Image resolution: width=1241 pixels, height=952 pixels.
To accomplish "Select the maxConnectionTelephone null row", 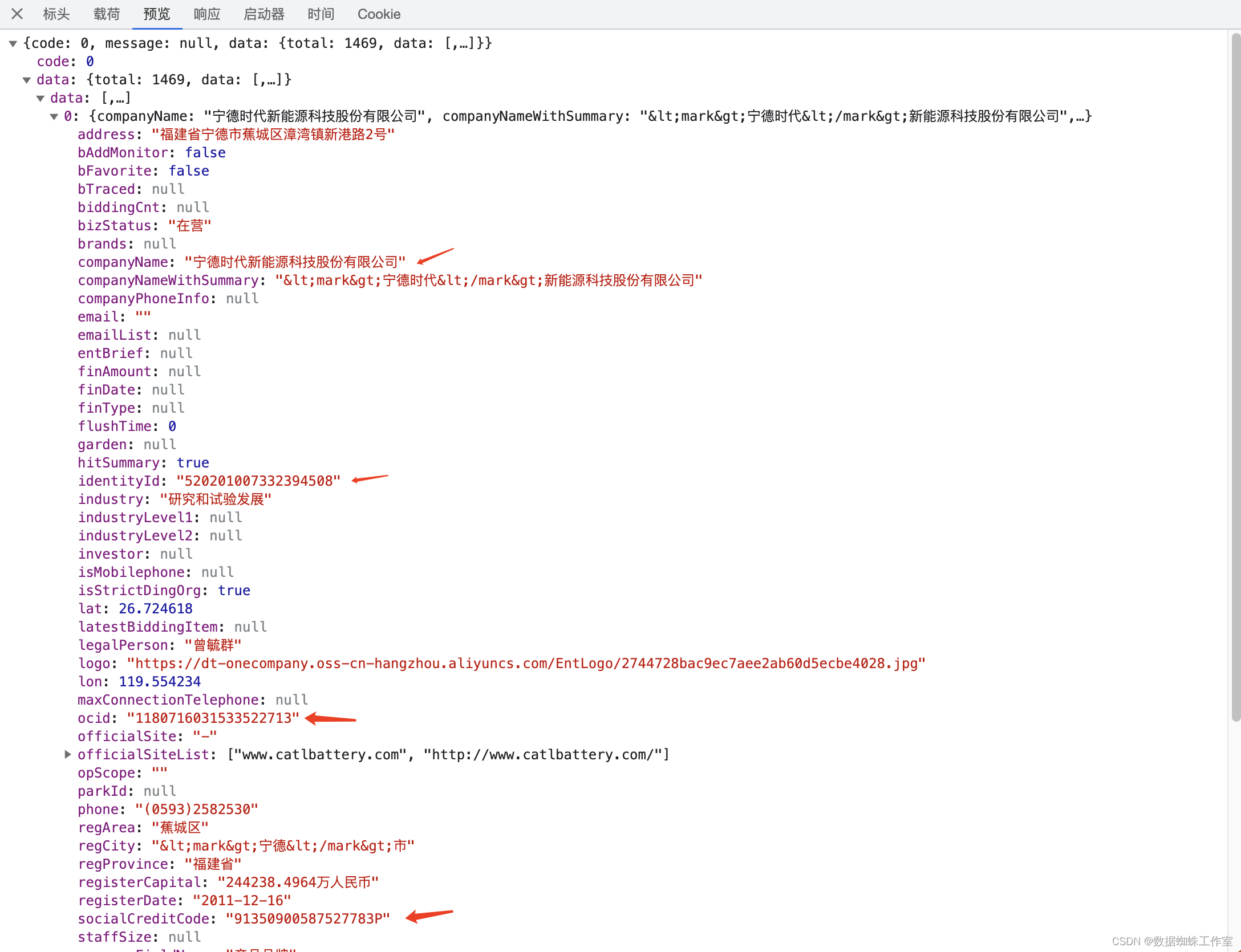I will [x=193, y=700].
